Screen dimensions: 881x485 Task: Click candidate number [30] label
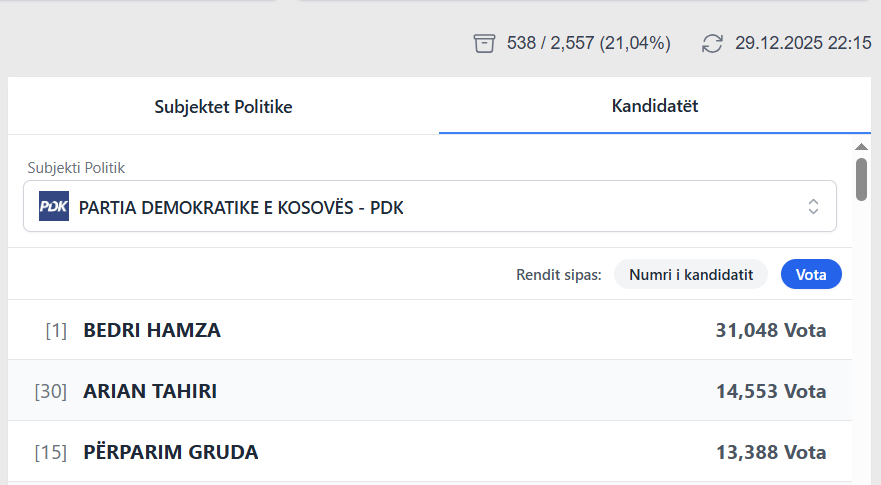50,391
